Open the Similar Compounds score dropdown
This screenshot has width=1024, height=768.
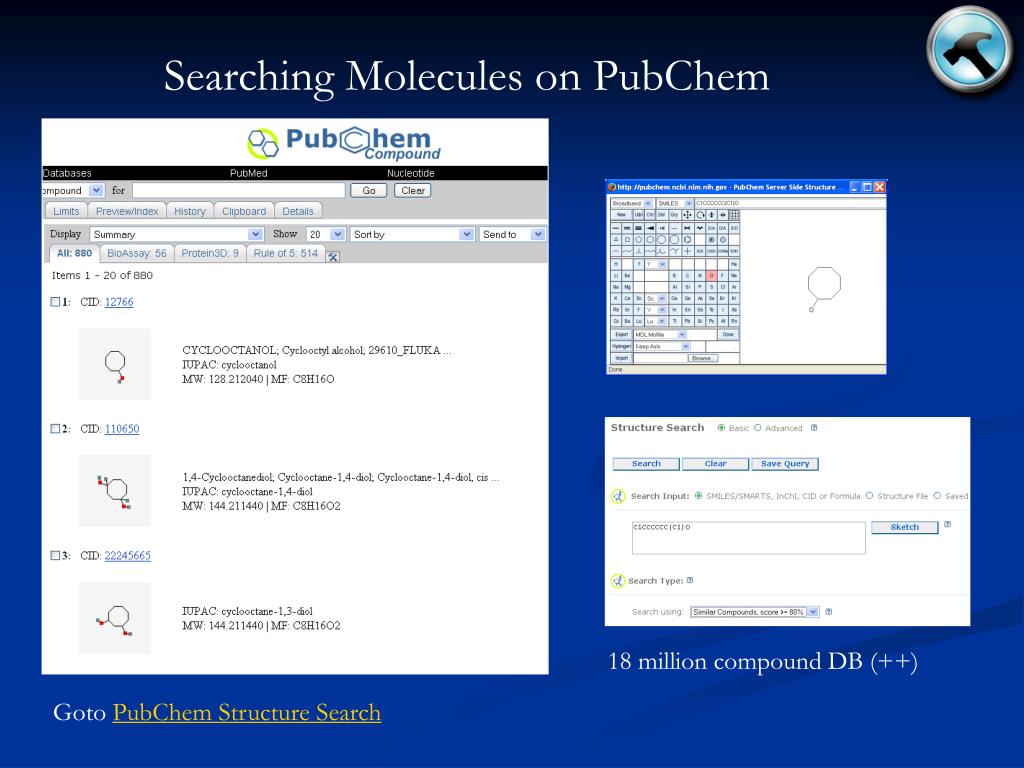coord(754,612)
